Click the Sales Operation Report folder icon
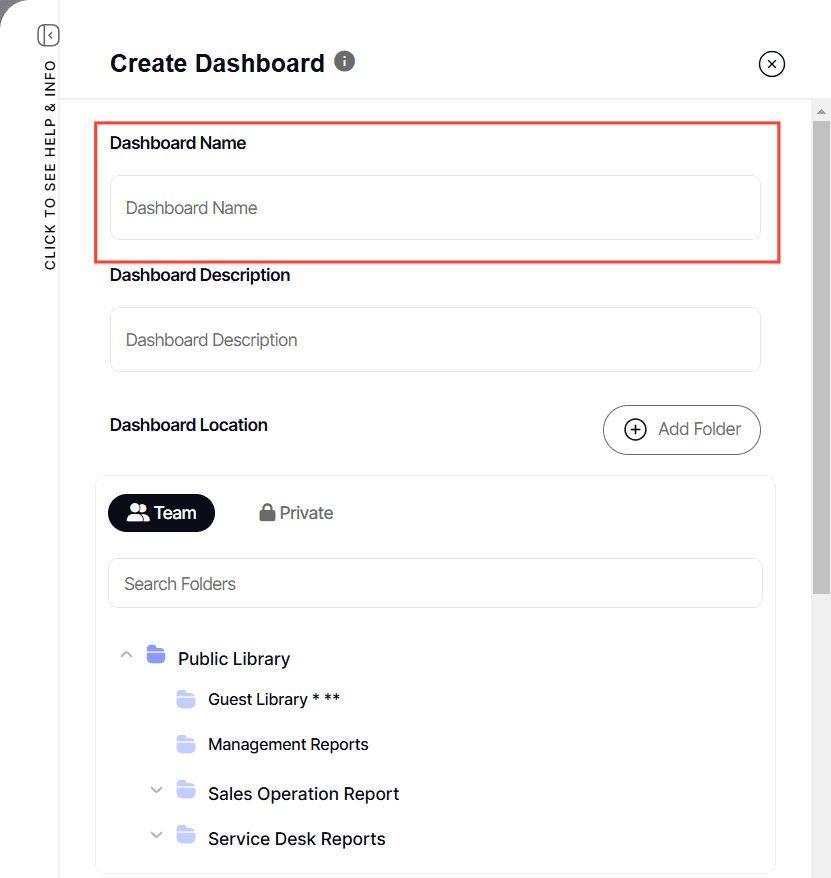831x878 pixels. click(x=186, y=790)
